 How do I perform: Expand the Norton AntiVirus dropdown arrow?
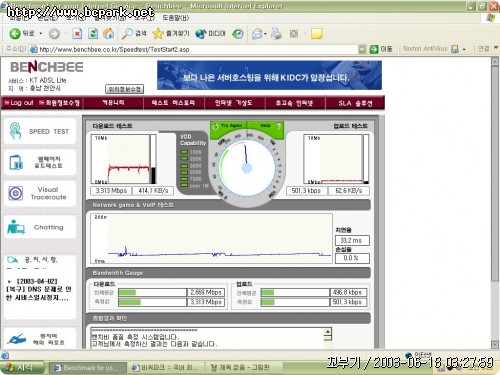(464, 49)
